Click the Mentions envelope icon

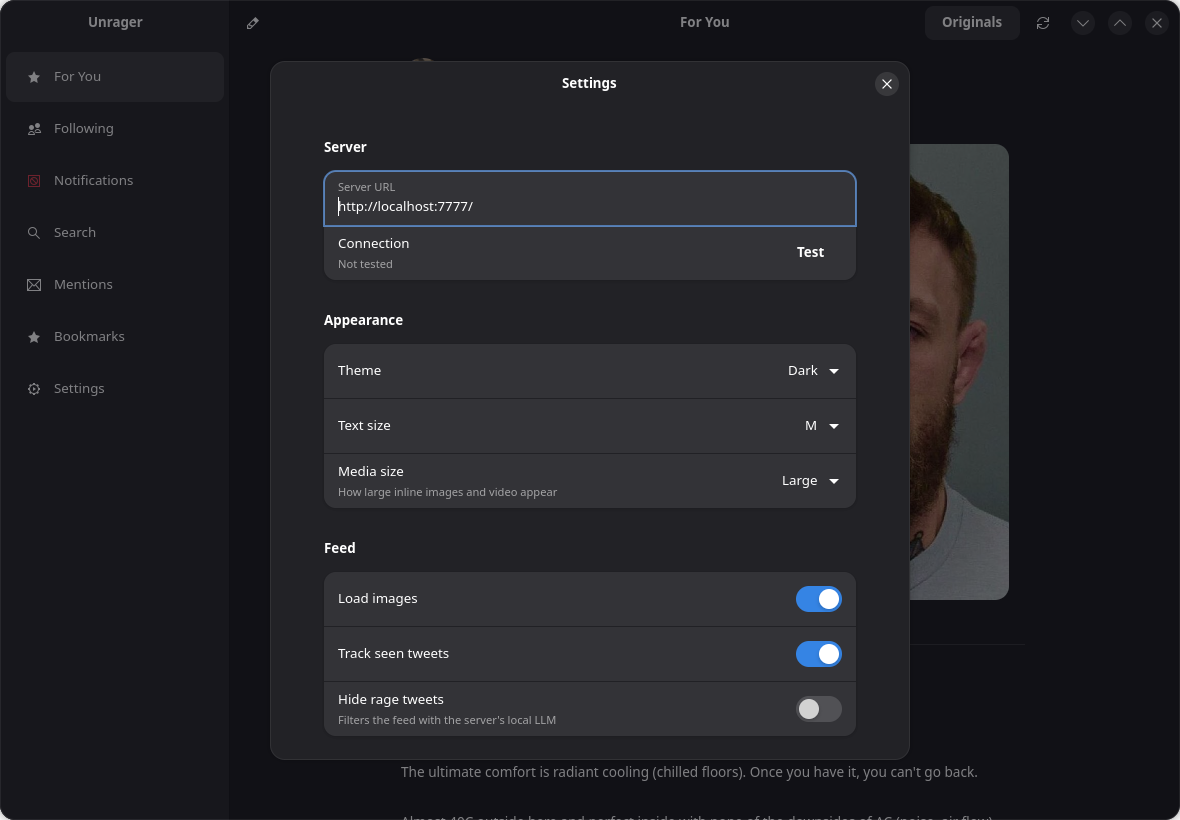(x=34, y=284)
